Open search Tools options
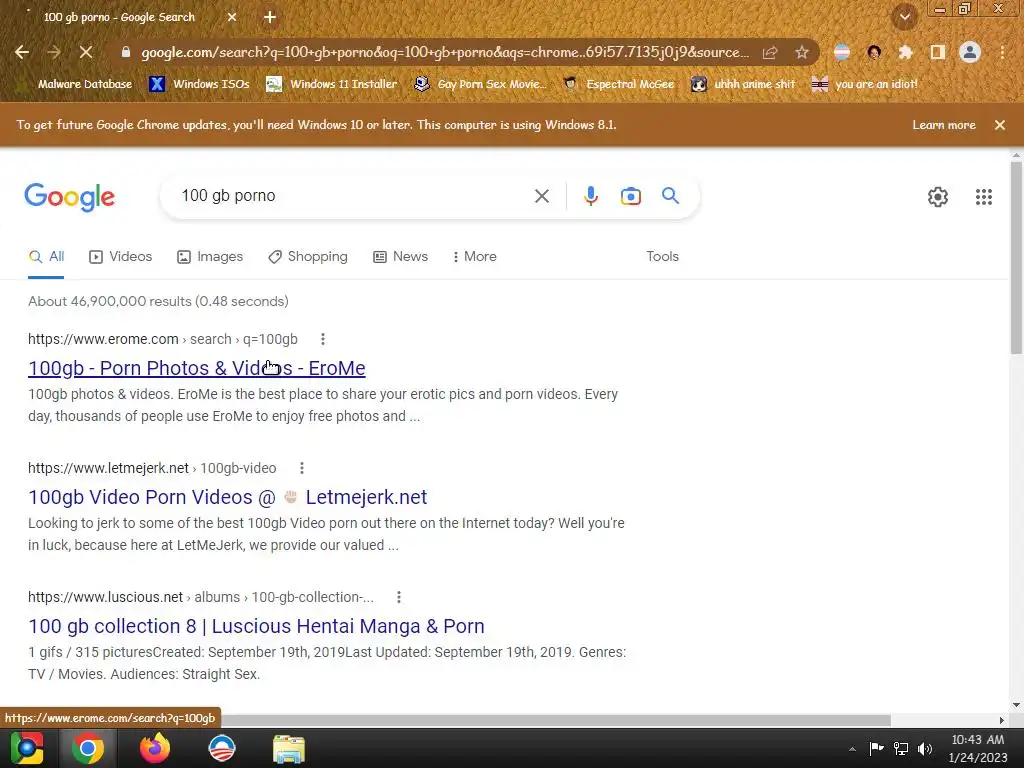This screenshot has height=768, width=1024. coord(662,257)
